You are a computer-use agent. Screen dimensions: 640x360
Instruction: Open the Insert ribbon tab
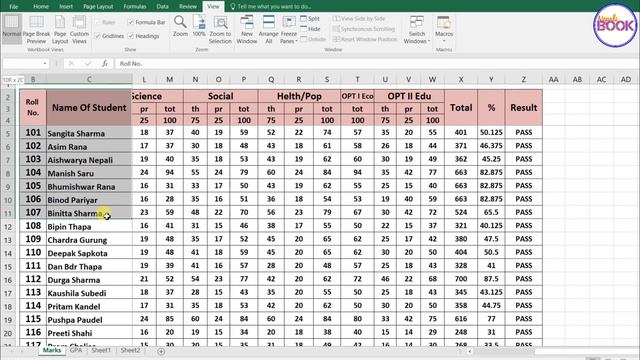[66, 7]
